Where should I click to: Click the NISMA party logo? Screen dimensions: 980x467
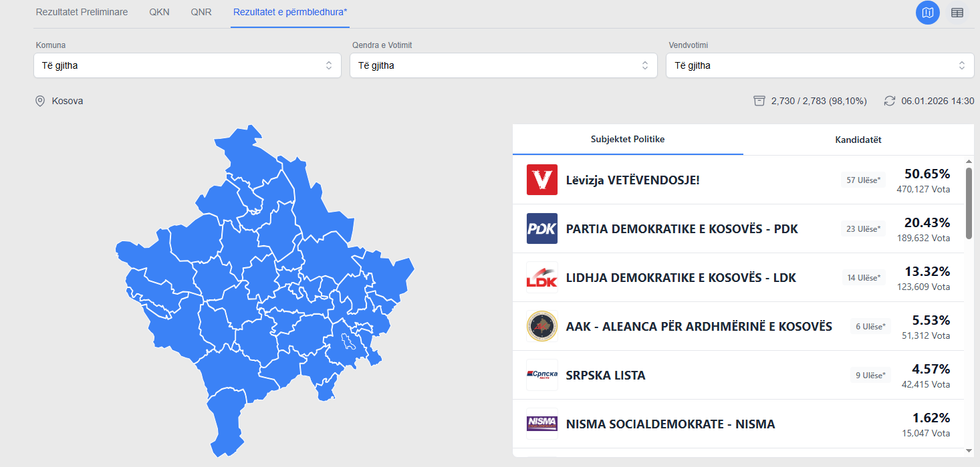coord(541,424)
